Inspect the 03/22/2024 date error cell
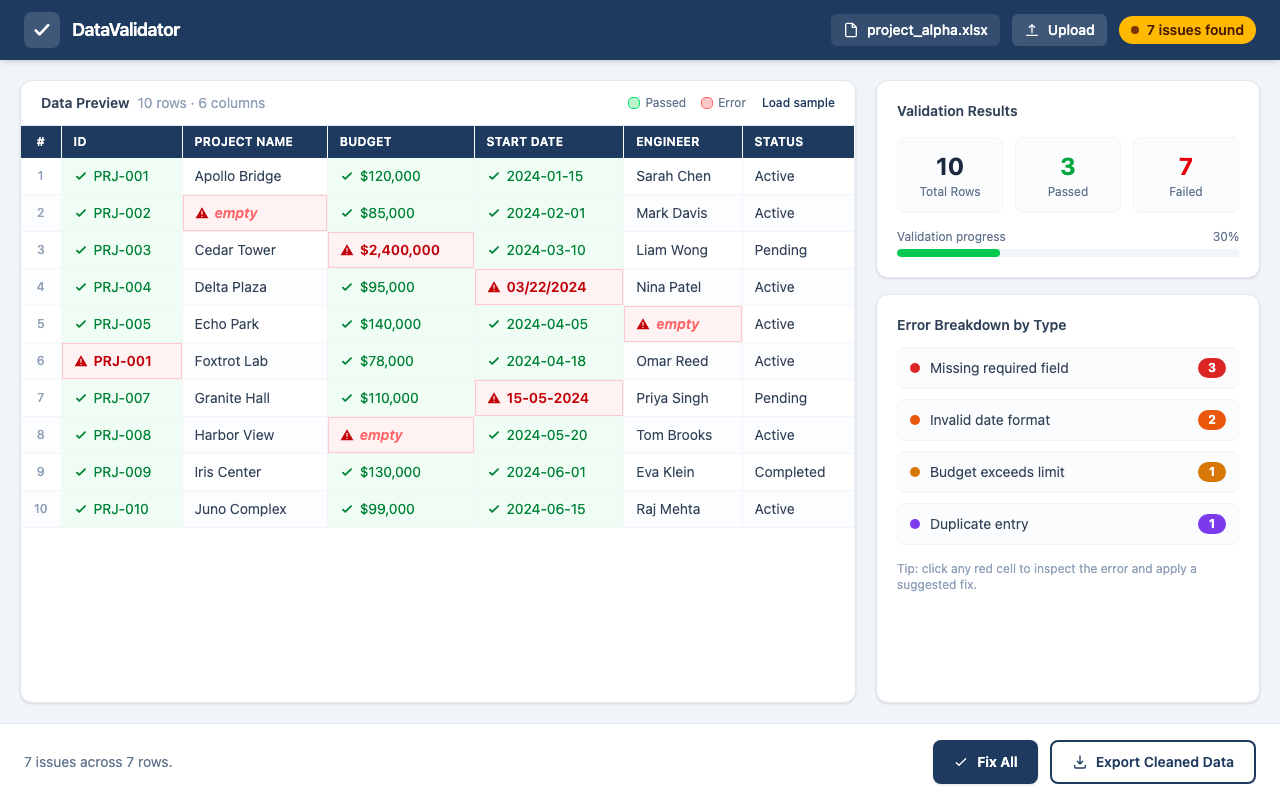The height and width of the screenshot is (800, 1280). pyautogui.click(x=549, y=287)
